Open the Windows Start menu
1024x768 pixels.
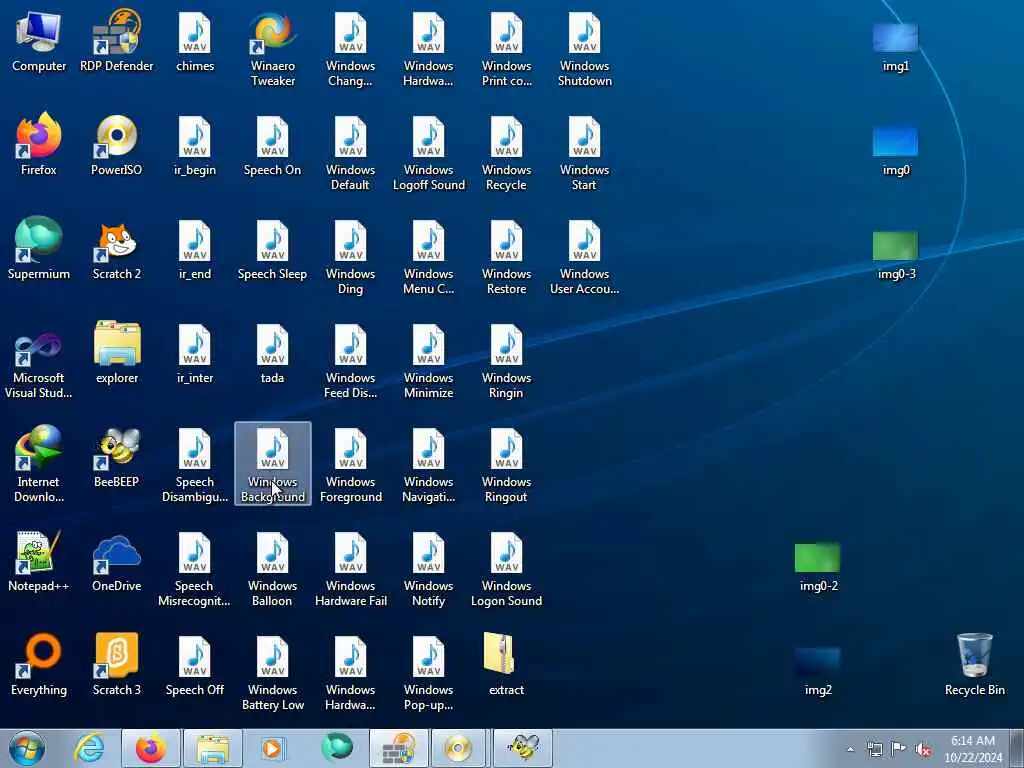point(27,748)
